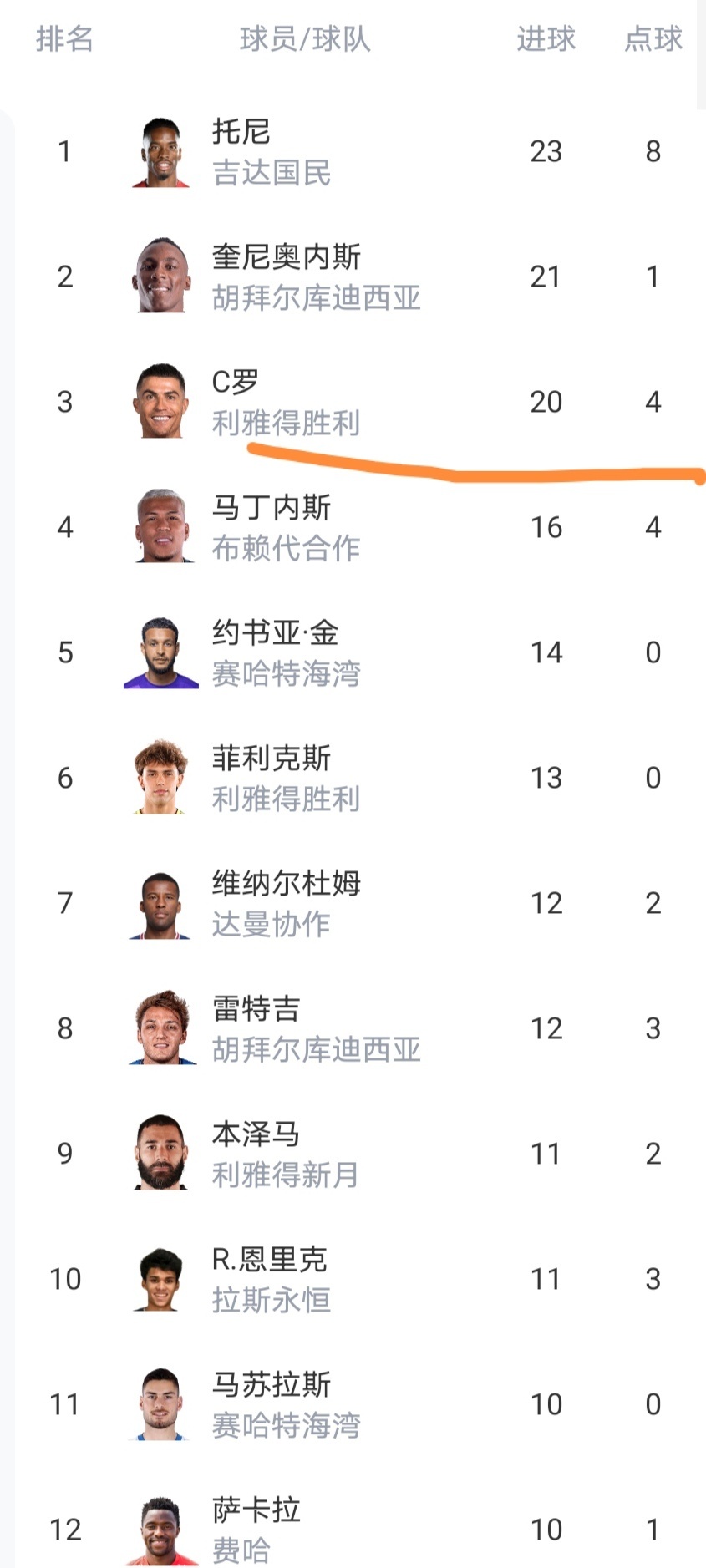Tap the player name 雷特吉
This screenshot has height=1568, width=706.
pyautogui.click(x=256, y=1008)
